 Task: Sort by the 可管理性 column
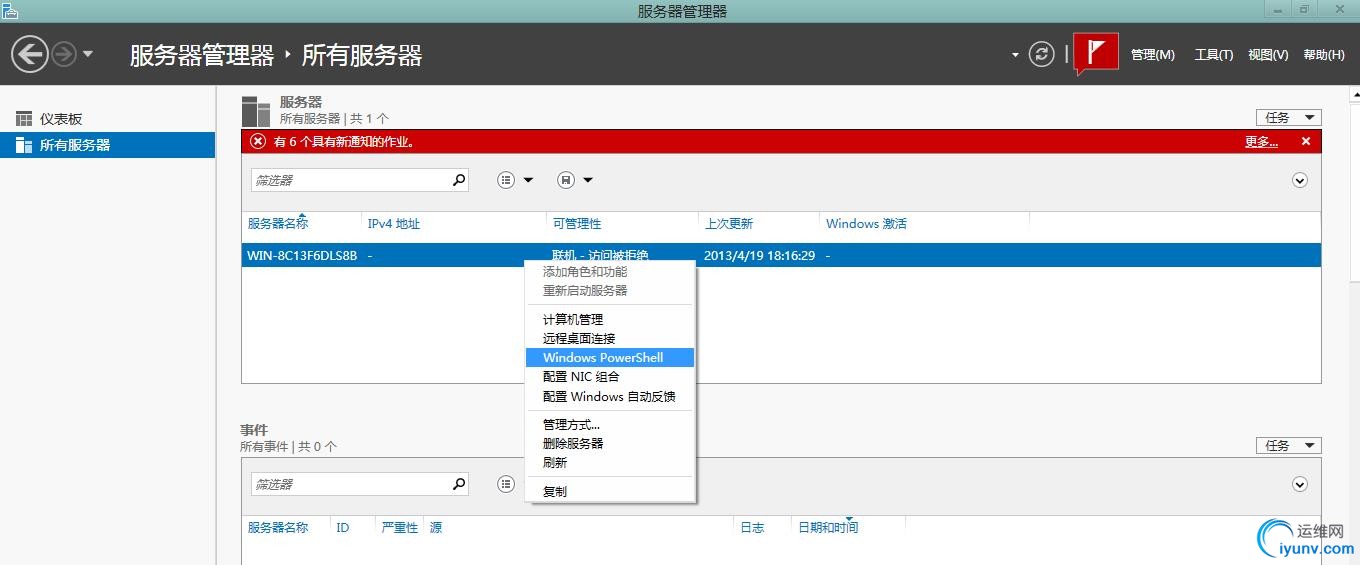577,224
